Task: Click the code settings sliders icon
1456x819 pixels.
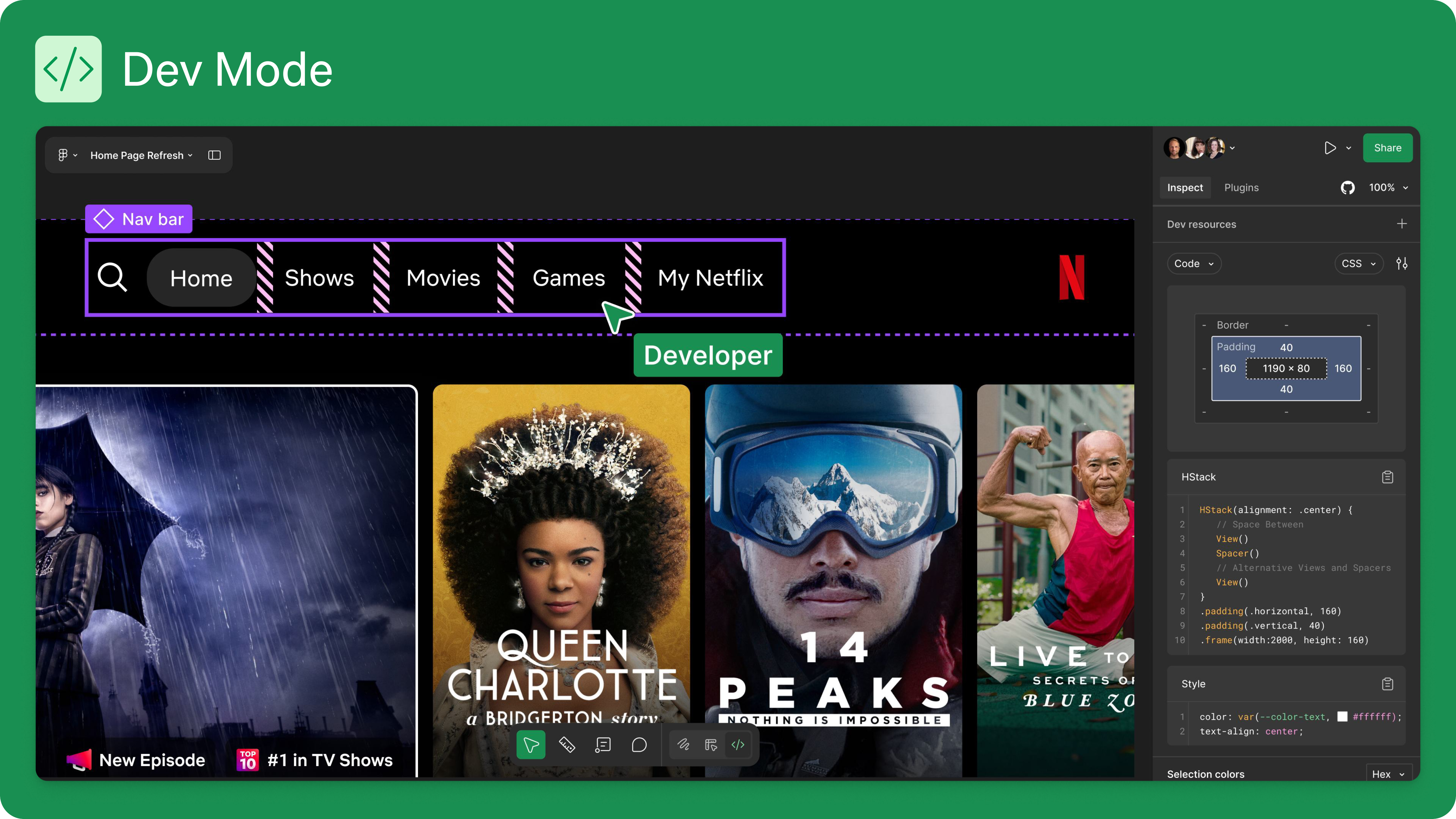Action: coord(1402,264)
